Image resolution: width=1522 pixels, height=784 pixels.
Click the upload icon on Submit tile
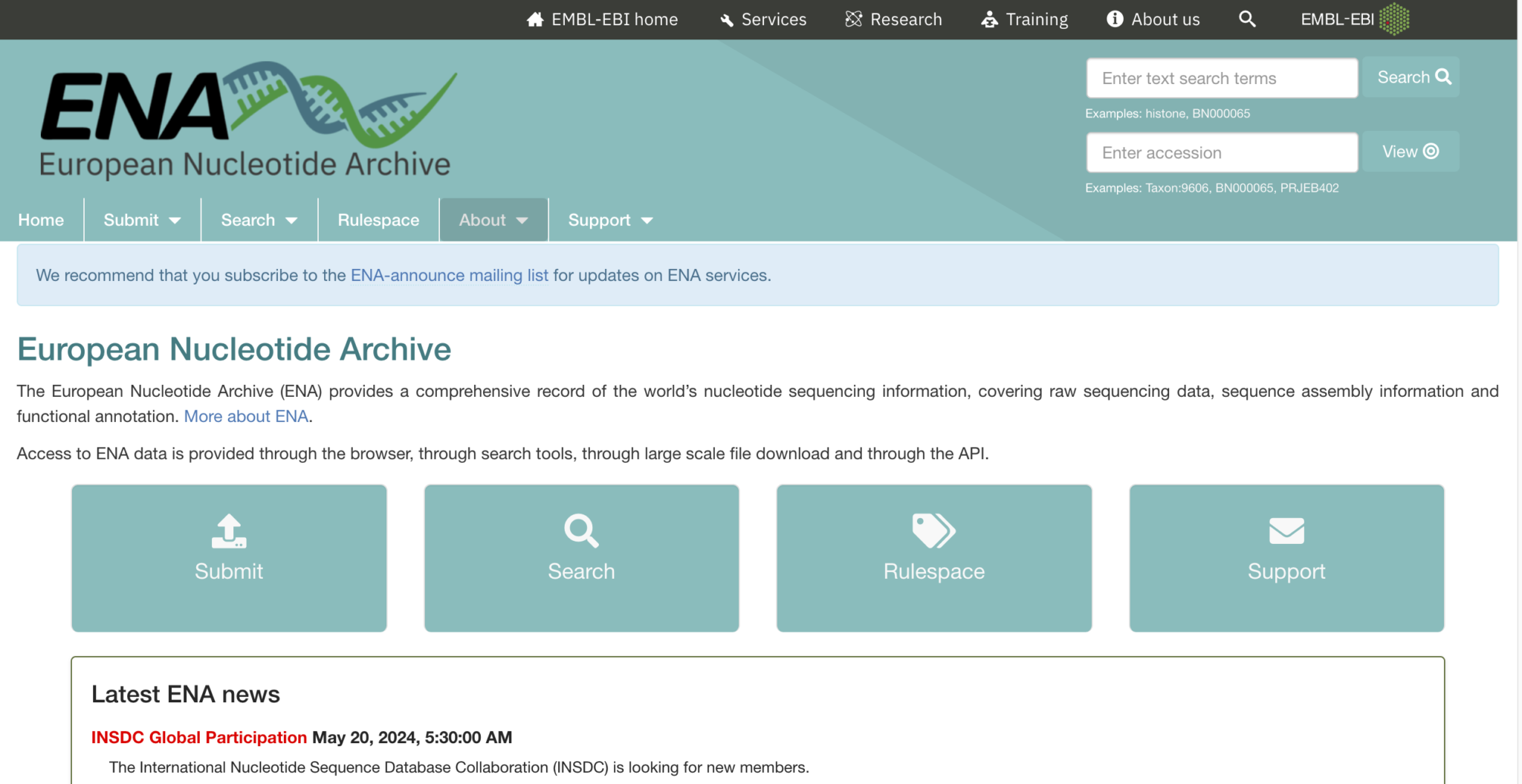tap(229, 531)
